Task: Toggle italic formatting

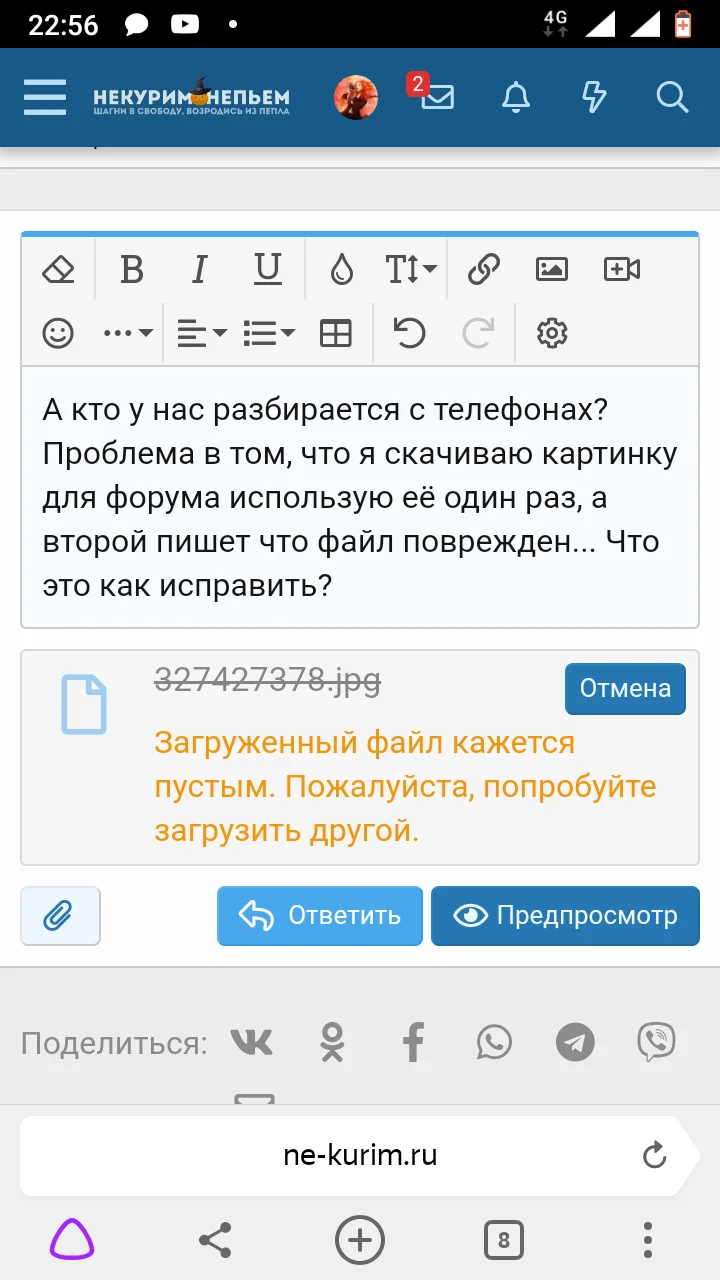Action: point(200,269)
